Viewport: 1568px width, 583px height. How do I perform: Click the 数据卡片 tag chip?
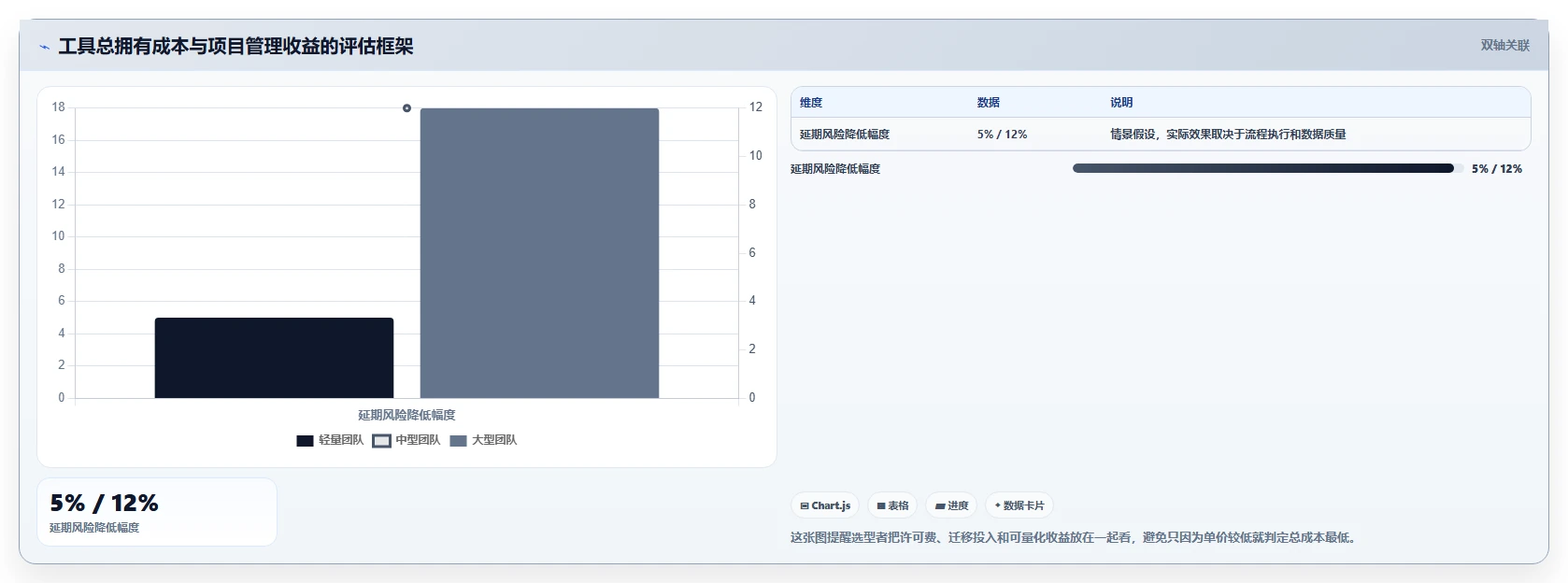coord(1019,505)
